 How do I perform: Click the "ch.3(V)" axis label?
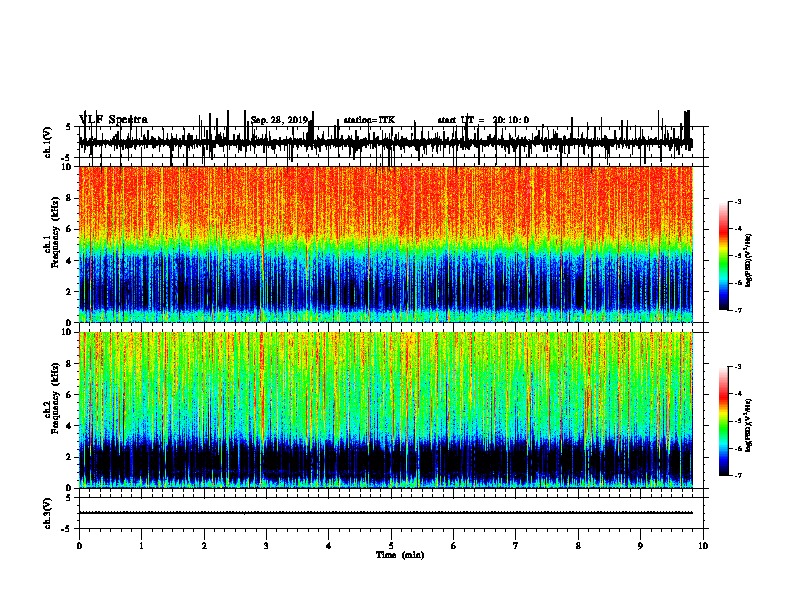point(48,513)
